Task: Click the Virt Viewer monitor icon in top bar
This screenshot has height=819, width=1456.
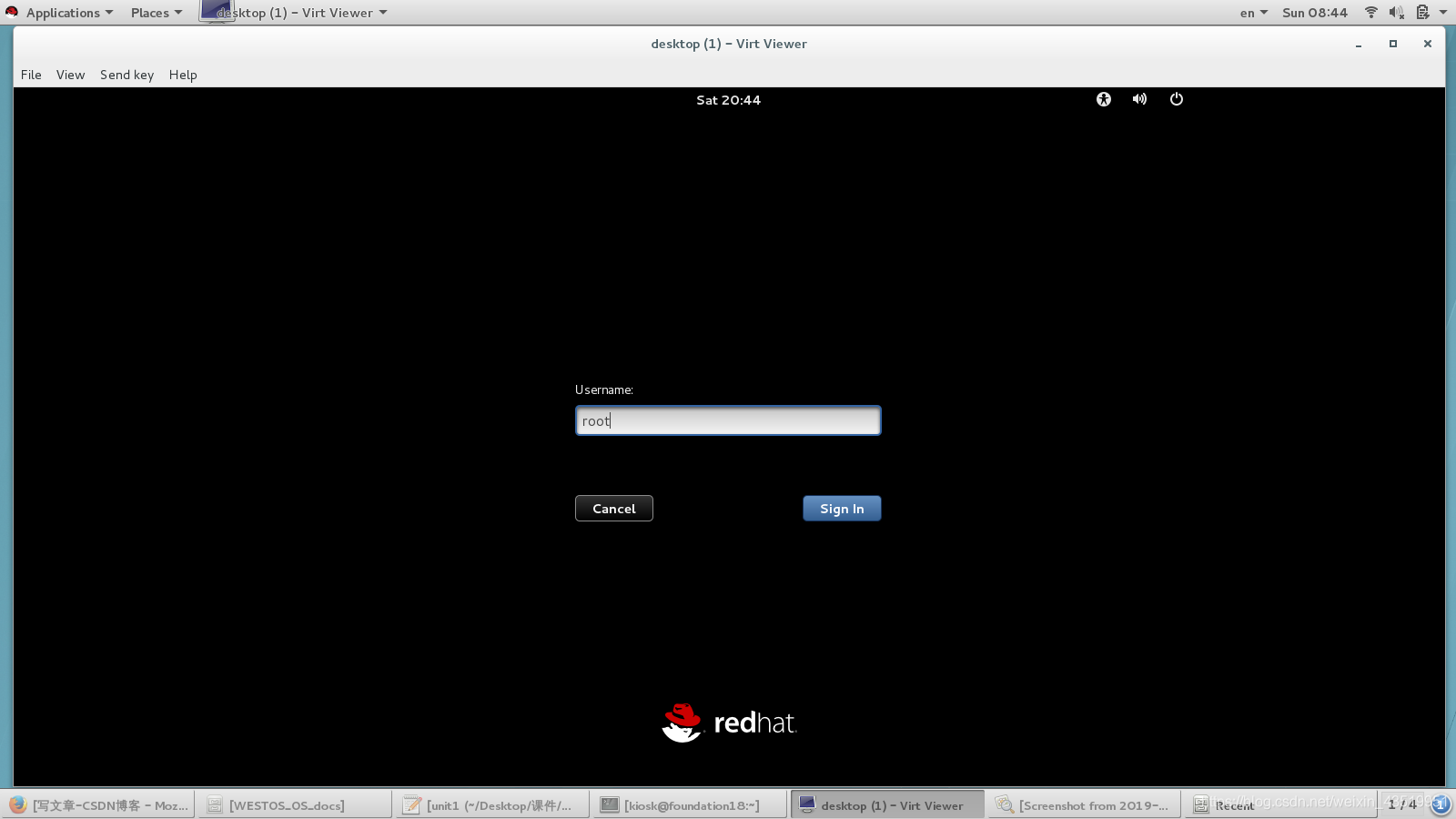Action: (x=217, y=11)
